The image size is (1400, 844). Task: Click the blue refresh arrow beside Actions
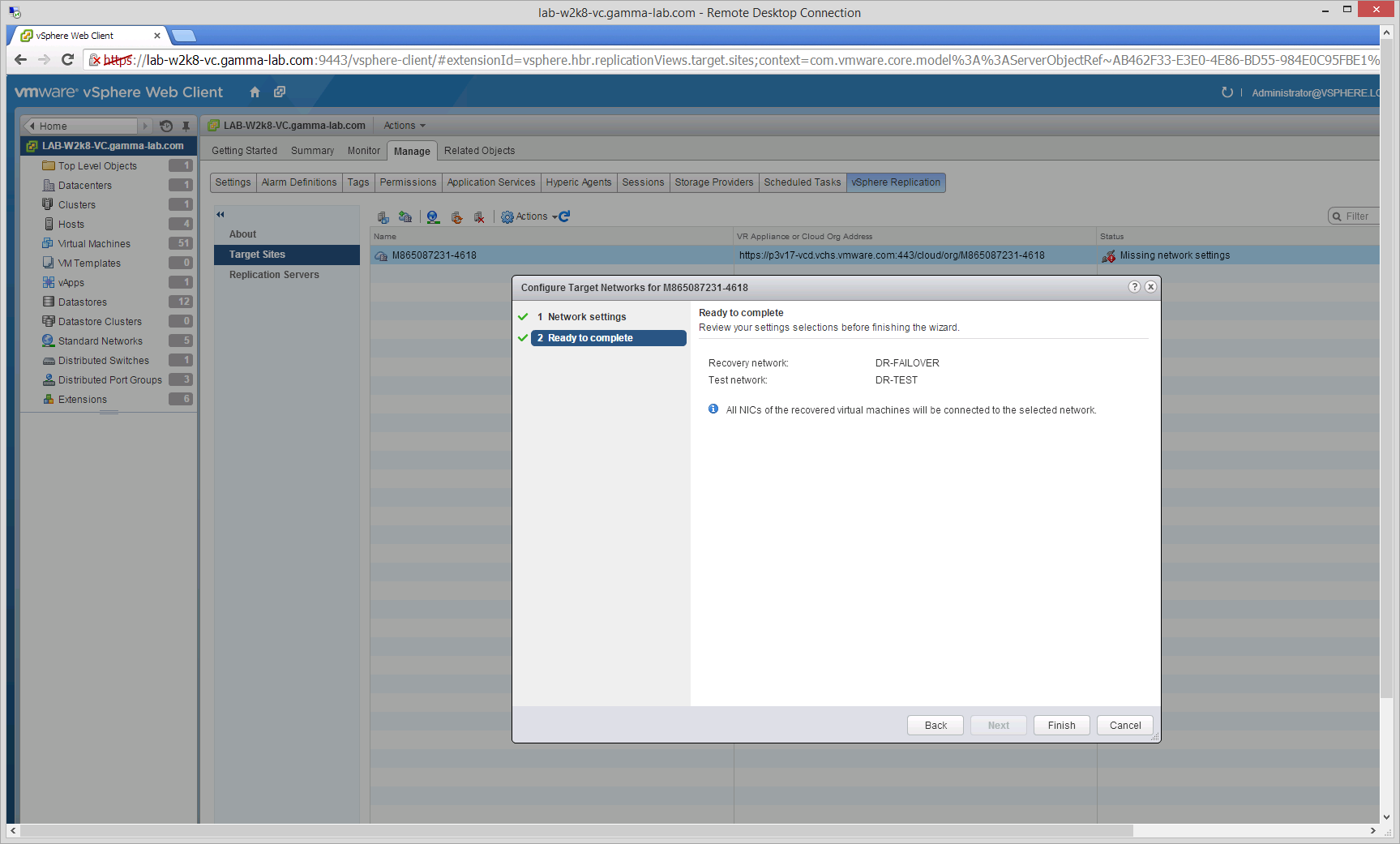tap(565, 216)
